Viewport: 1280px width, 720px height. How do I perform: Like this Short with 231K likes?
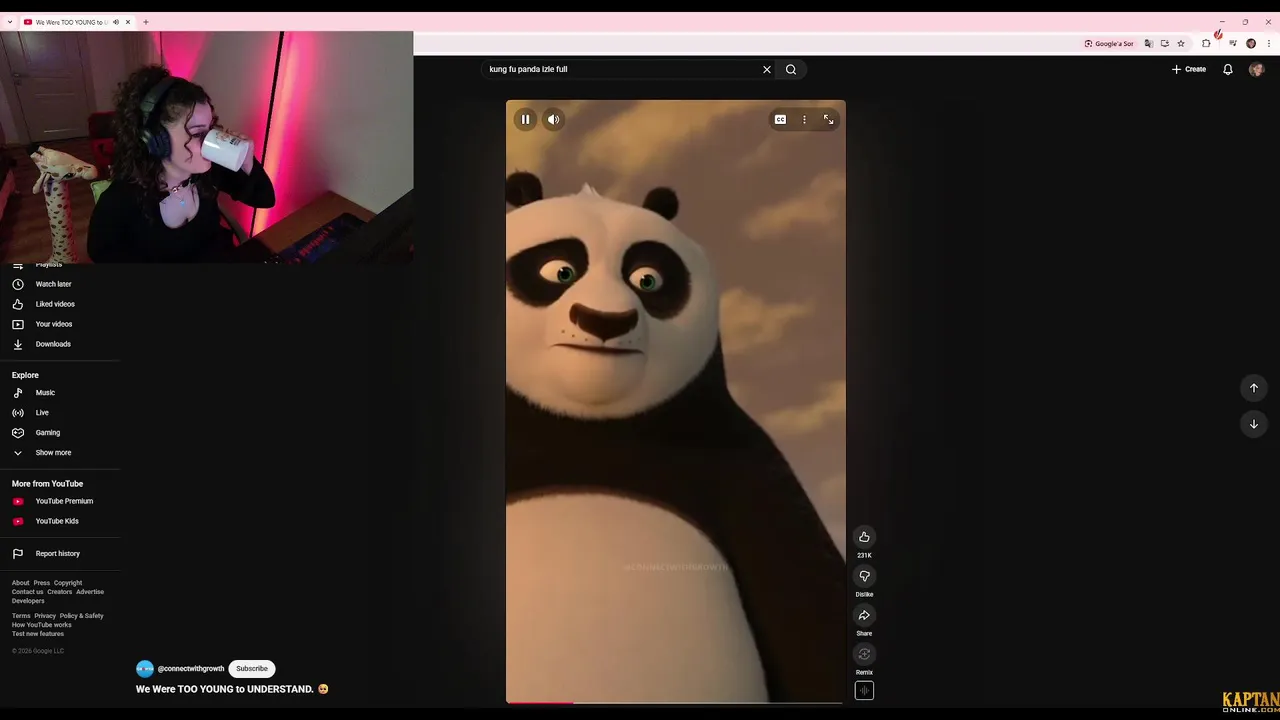pyautogui.click(x=864, y=537)
